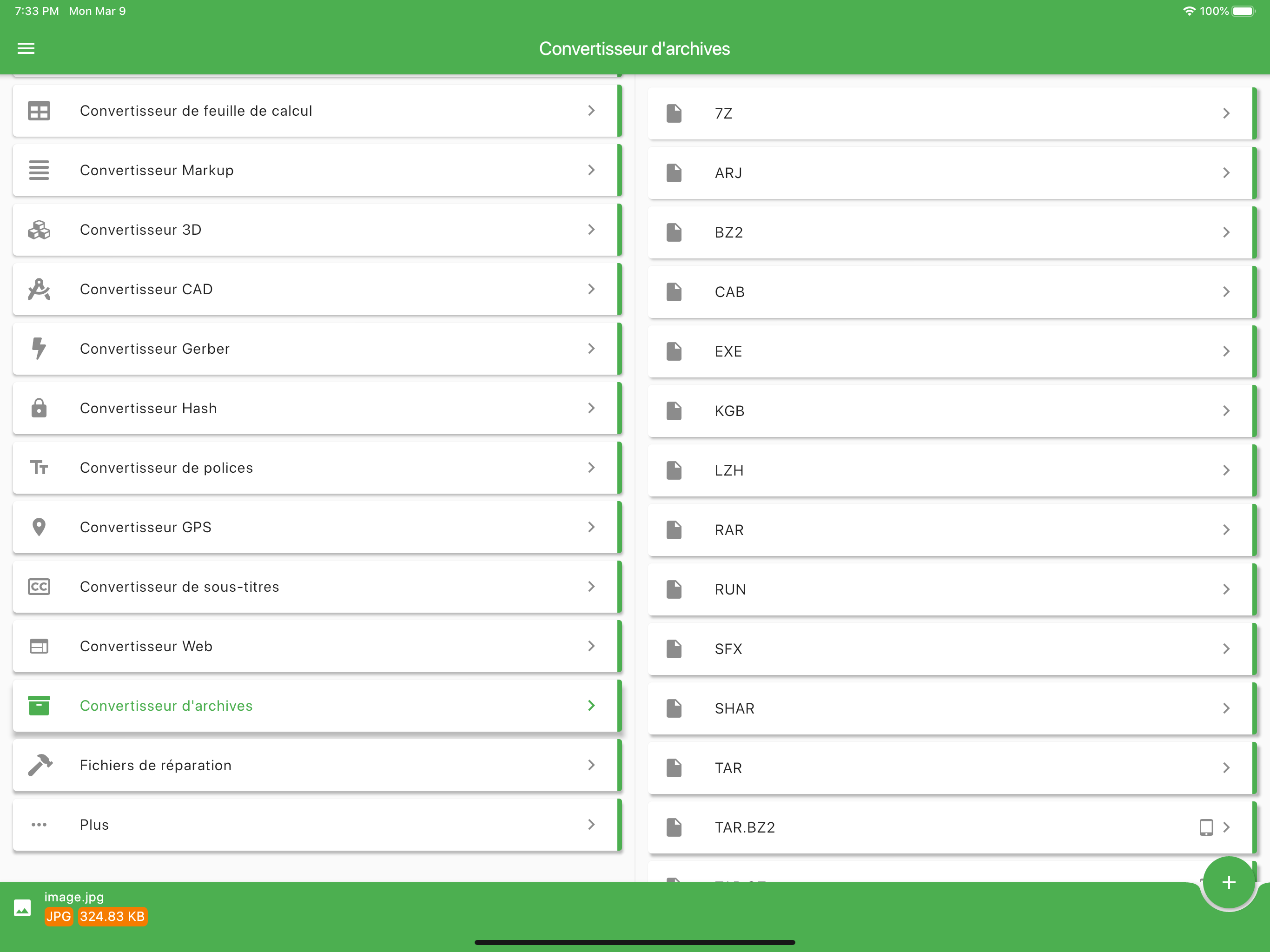Select Convertisseur d'archives menu item

(x=166, y=706)
